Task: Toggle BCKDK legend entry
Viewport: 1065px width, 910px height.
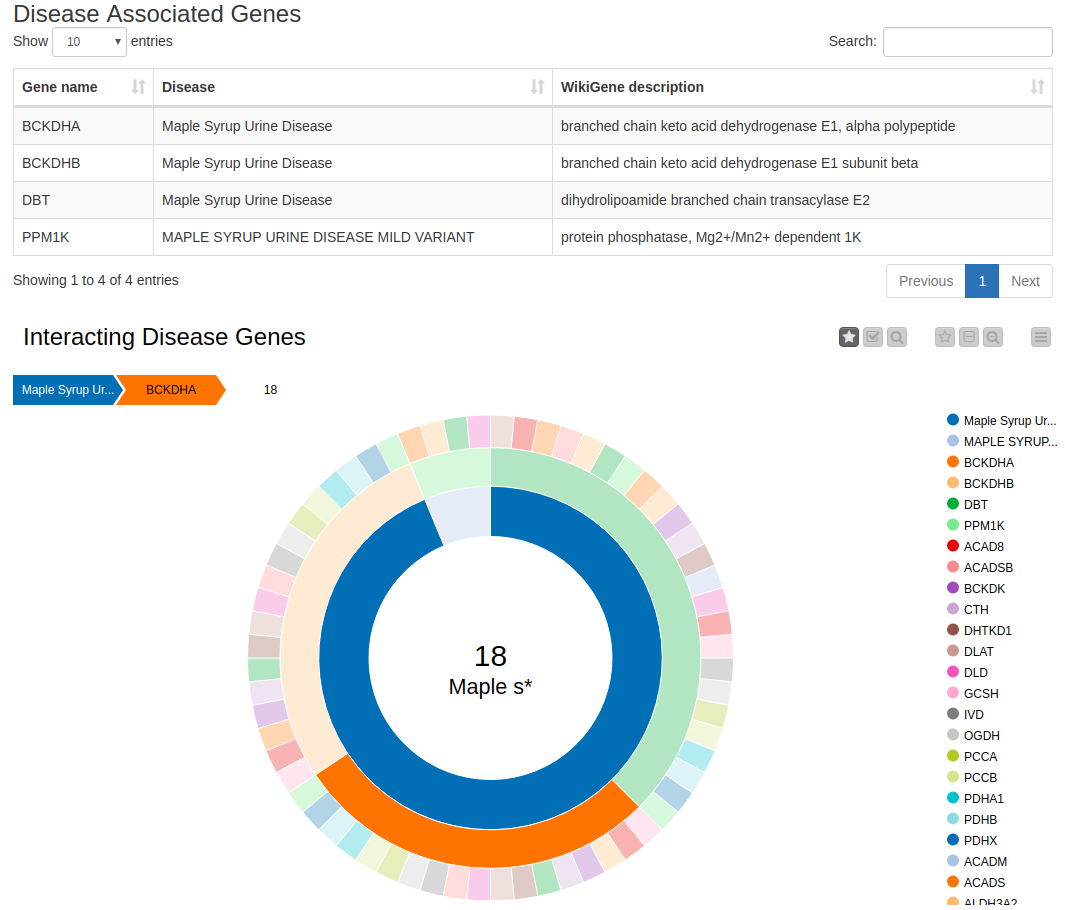Action: point(976,589)
